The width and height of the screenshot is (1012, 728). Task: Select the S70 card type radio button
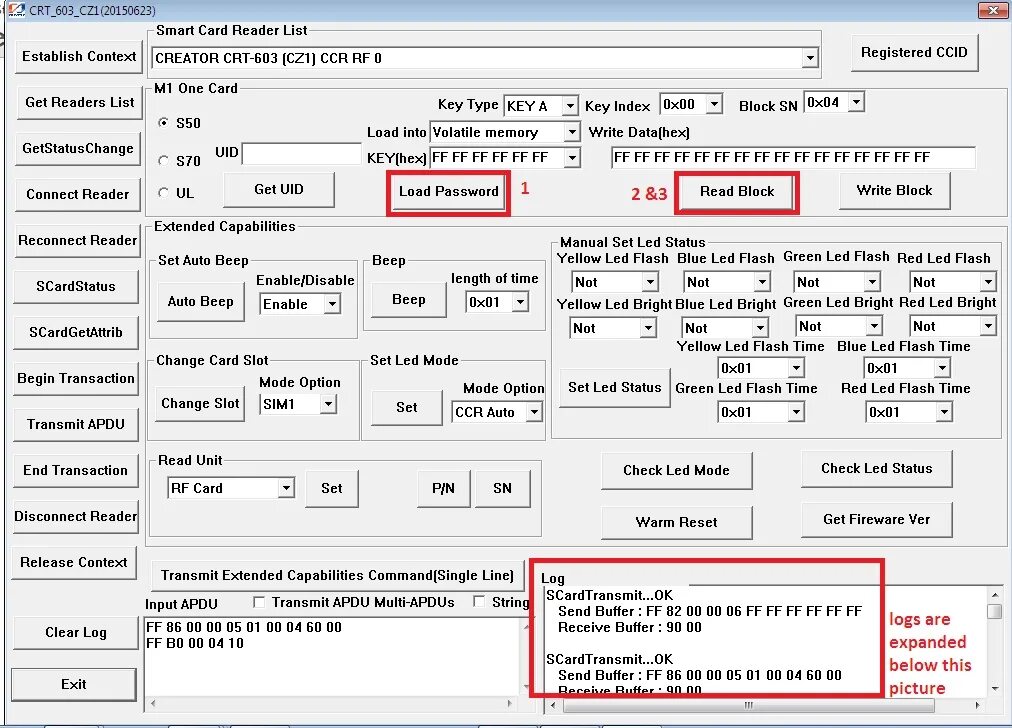coord(164,160)
